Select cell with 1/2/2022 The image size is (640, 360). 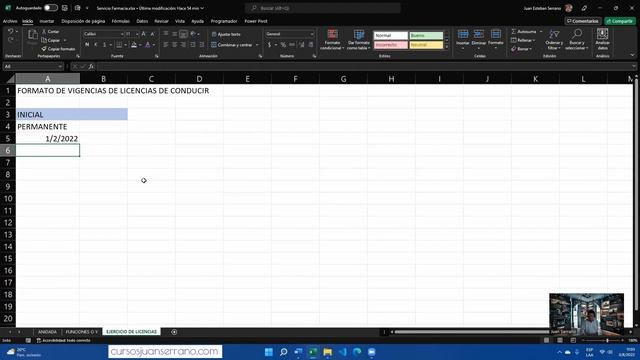coord(48,138)
